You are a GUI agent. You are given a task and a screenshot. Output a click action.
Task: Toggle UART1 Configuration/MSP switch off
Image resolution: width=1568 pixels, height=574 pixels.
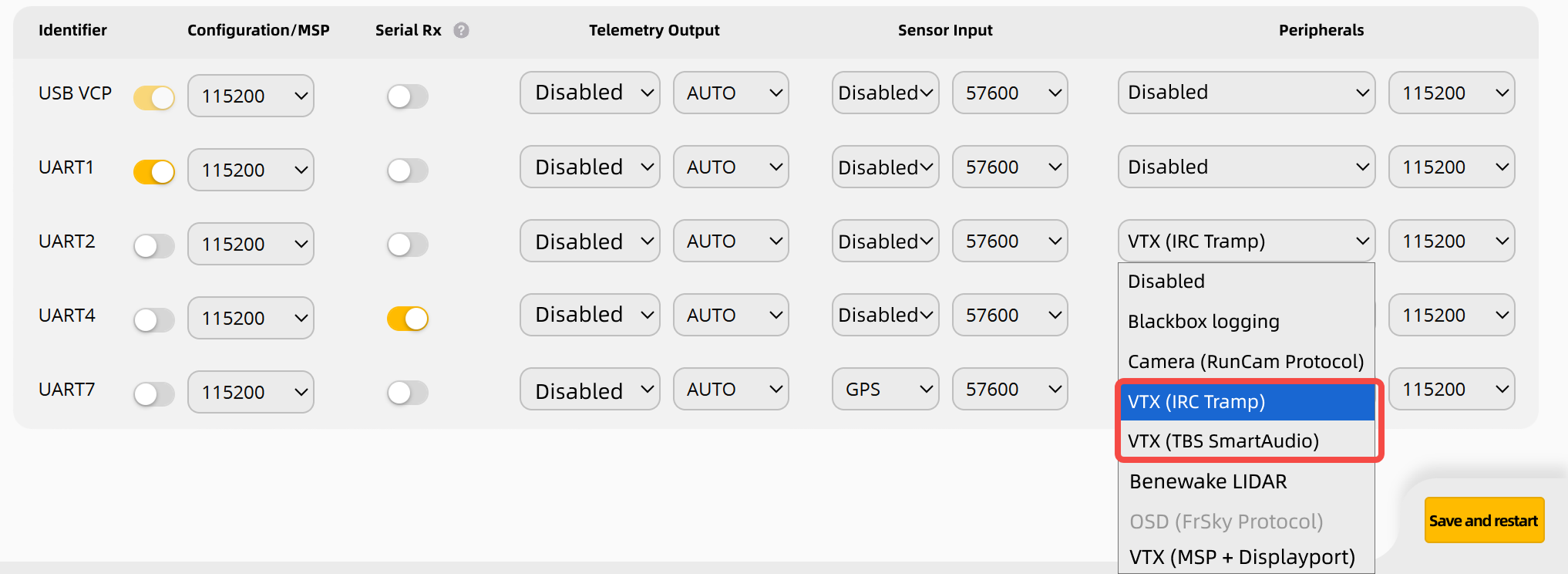(154, 171)
